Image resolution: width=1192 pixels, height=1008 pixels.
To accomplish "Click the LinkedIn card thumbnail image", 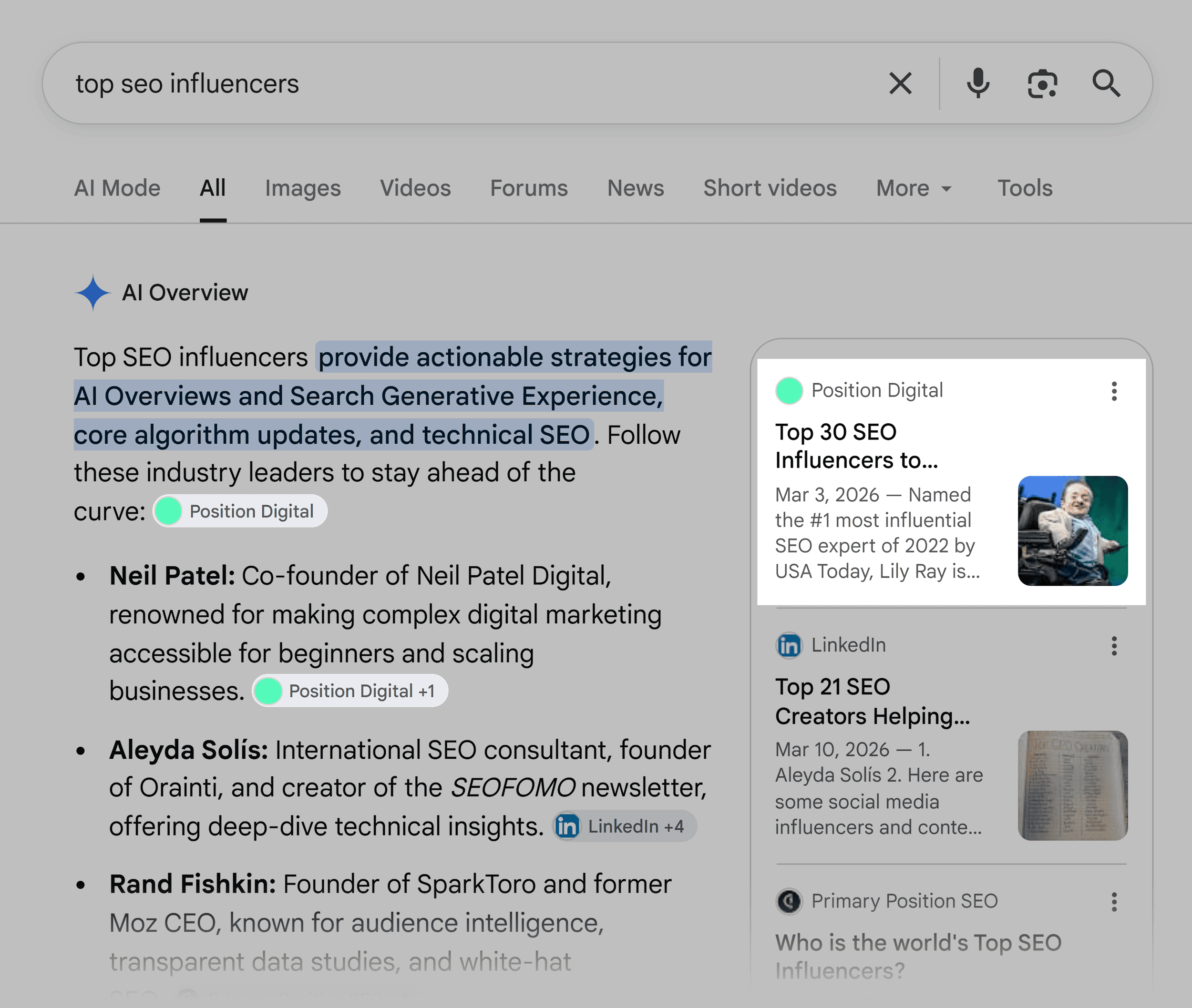I will click(1073, 786).
